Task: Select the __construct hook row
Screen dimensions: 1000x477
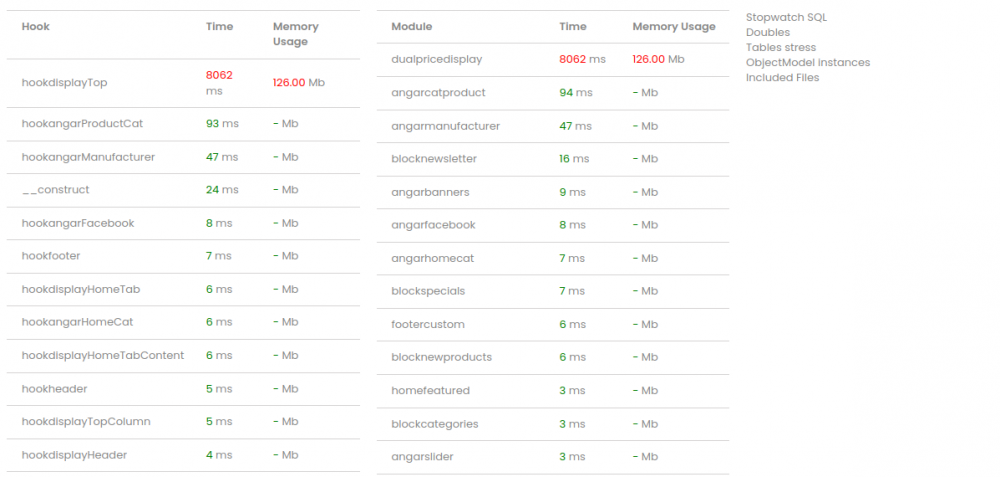Action: tap(55, 190)
